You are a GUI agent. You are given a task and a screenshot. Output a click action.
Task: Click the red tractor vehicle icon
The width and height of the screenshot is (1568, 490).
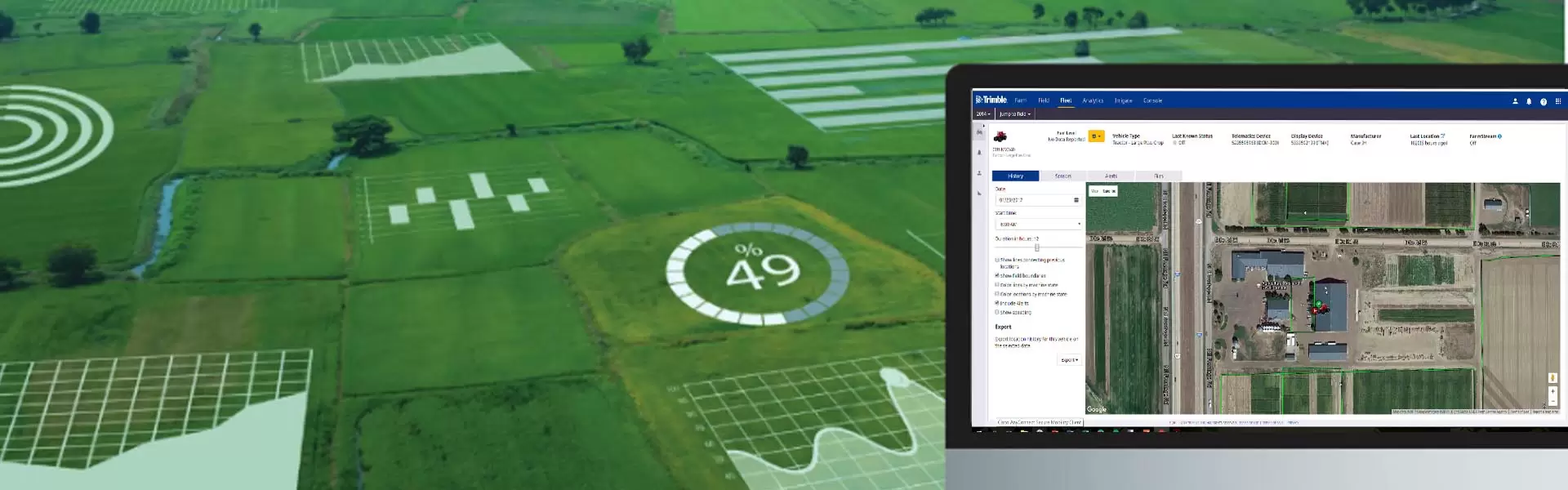coord(1000,137)
